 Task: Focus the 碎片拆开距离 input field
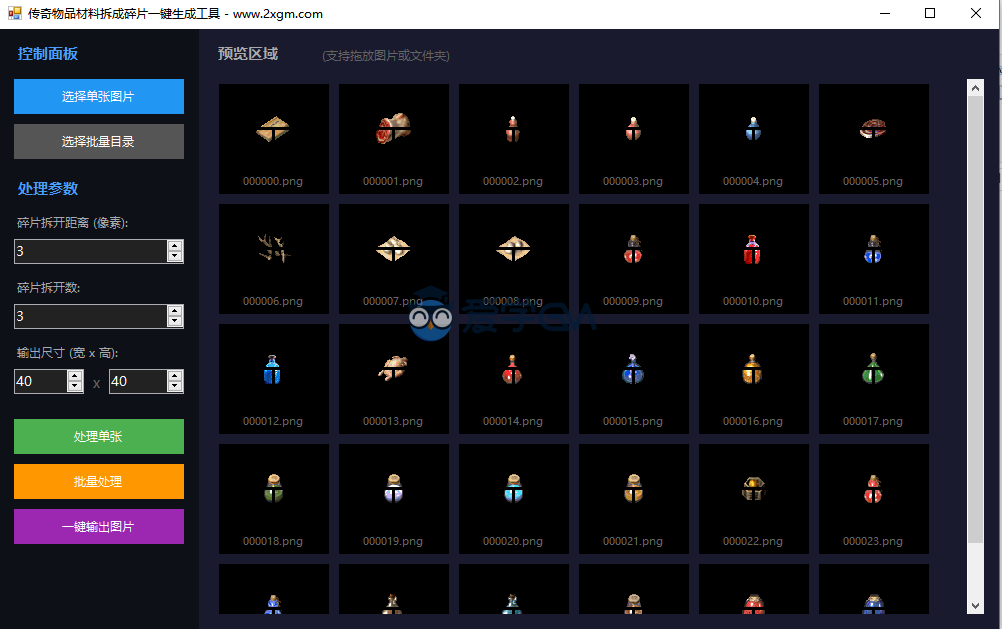[x=90, y=251]
